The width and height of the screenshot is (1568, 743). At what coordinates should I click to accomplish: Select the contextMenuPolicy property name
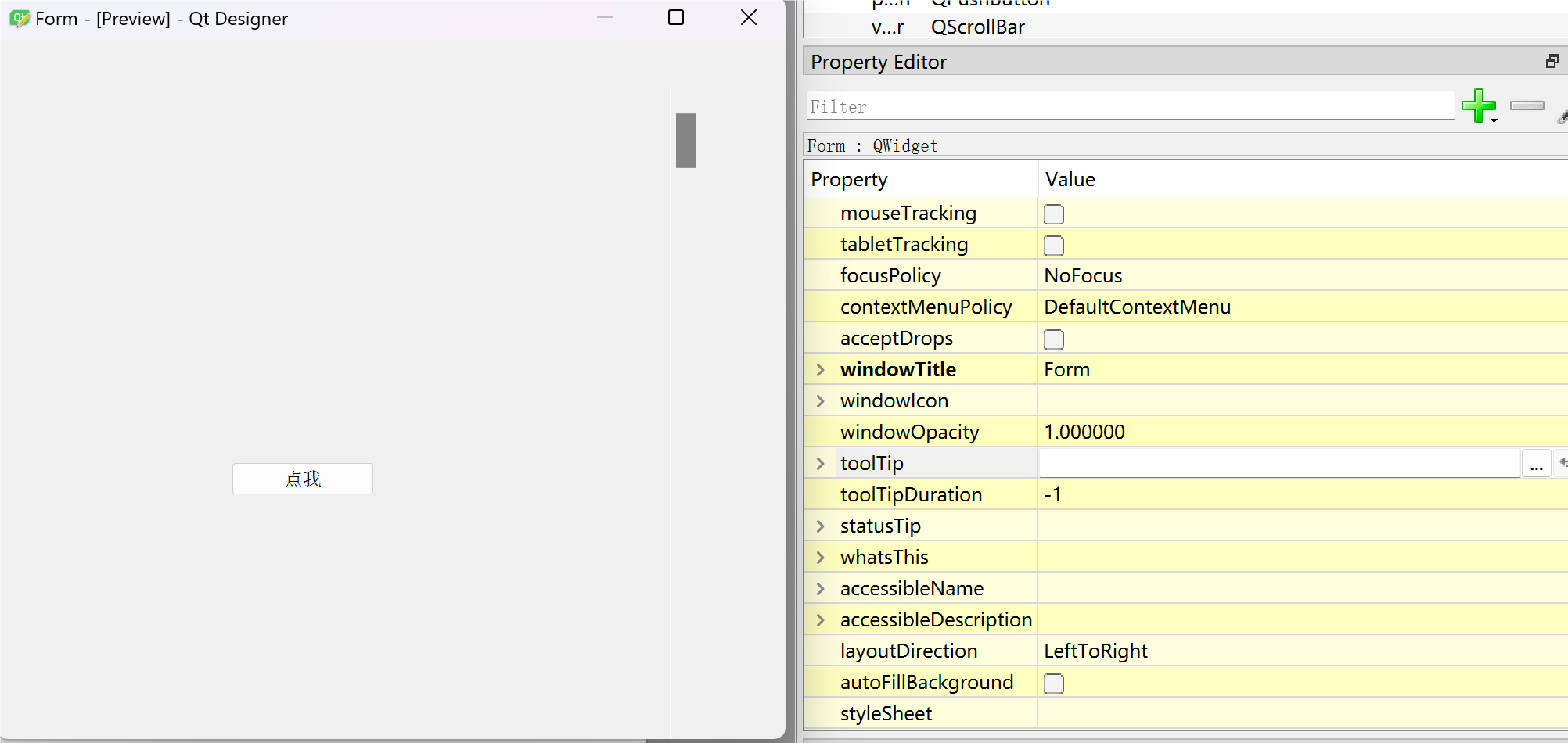(x=926, y=307)
